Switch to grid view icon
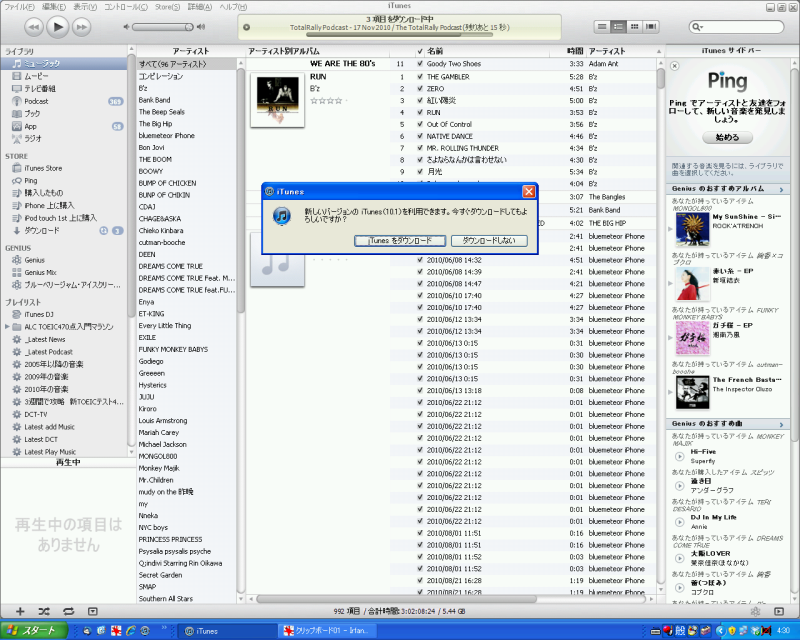Image resolution: width=800 pixels, height=640 pixels. pos(634,27)
